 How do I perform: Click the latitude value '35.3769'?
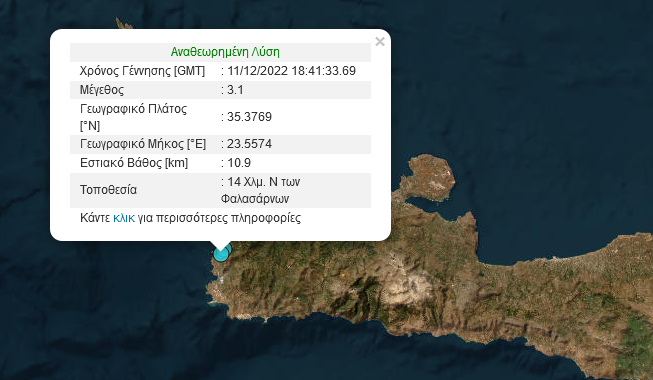click(x=249, y=117)
